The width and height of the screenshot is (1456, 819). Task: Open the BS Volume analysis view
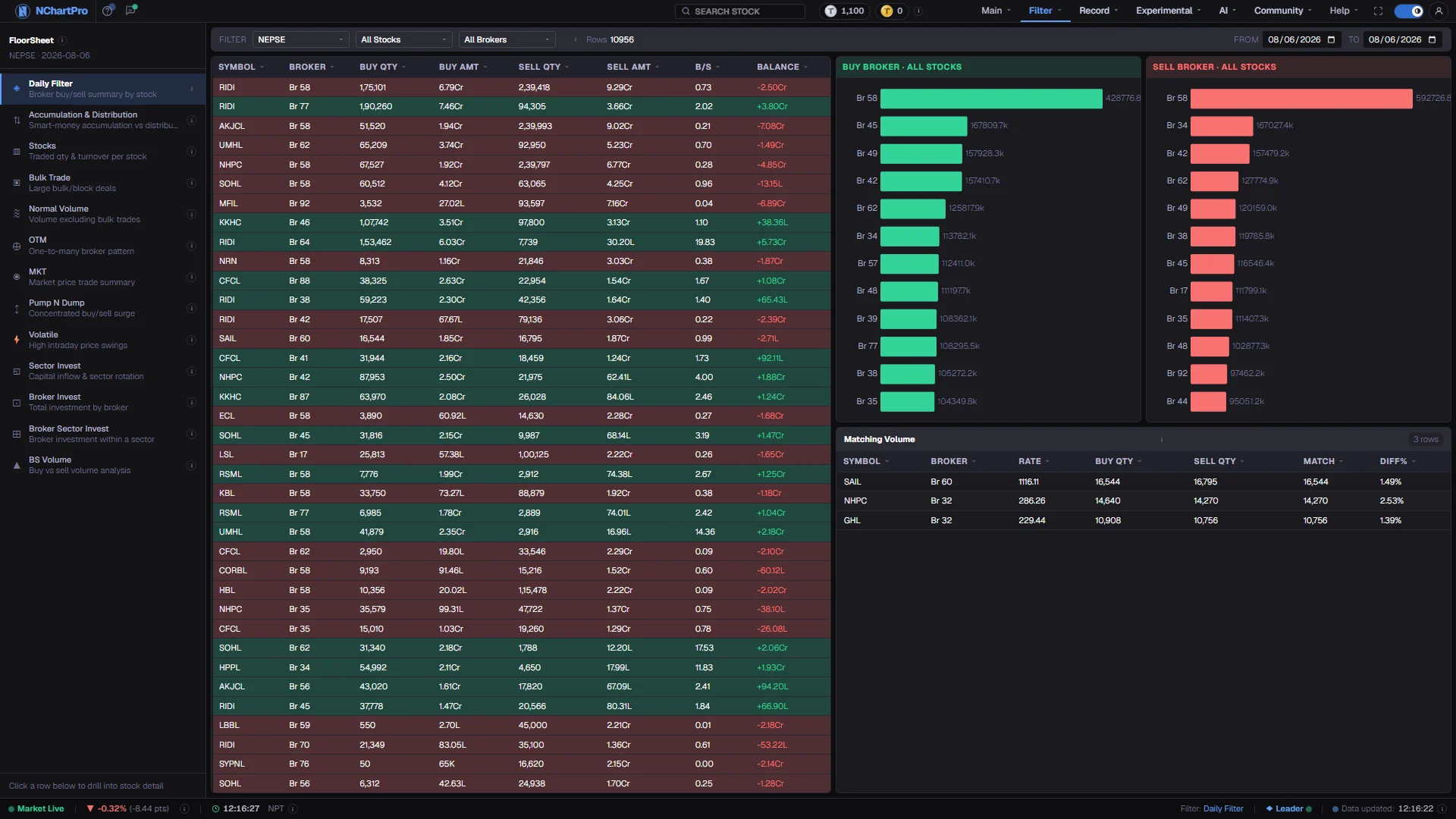(103, 465)
